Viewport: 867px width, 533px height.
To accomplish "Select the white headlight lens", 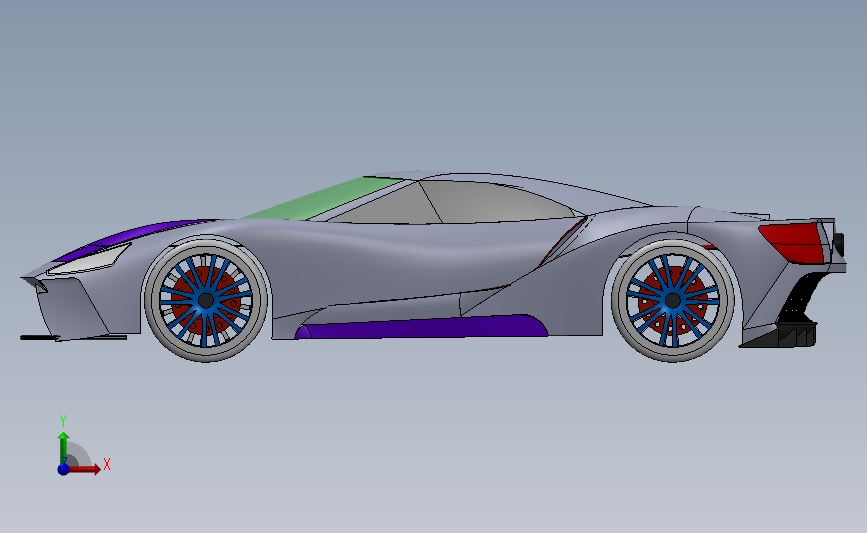I will point(88,260).
